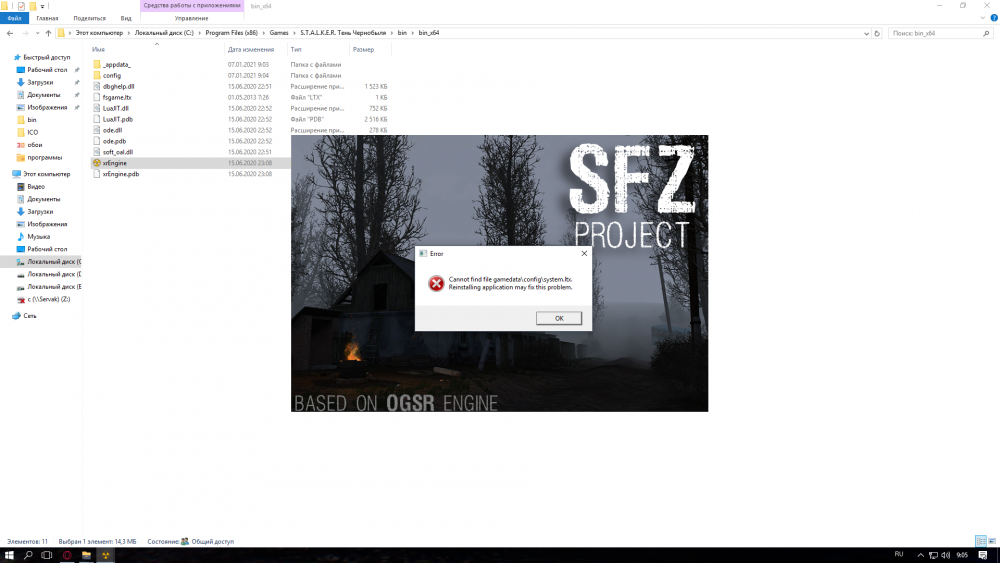This screenshot has width=1000, height=563.
Task: Select the config folder
Action: (112, 75)
